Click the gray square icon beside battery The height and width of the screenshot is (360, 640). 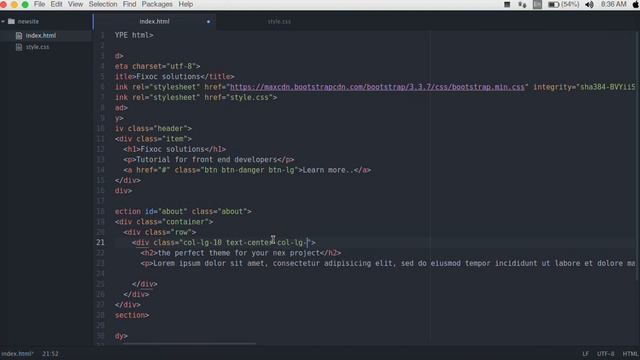pos(538,4)
